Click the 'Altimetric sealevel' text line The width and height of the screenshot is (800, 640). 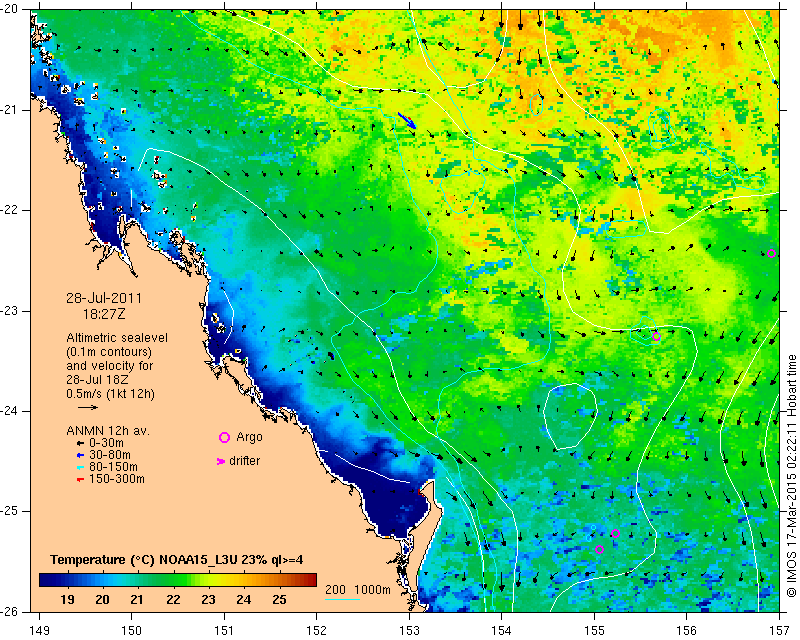[117, 338]
